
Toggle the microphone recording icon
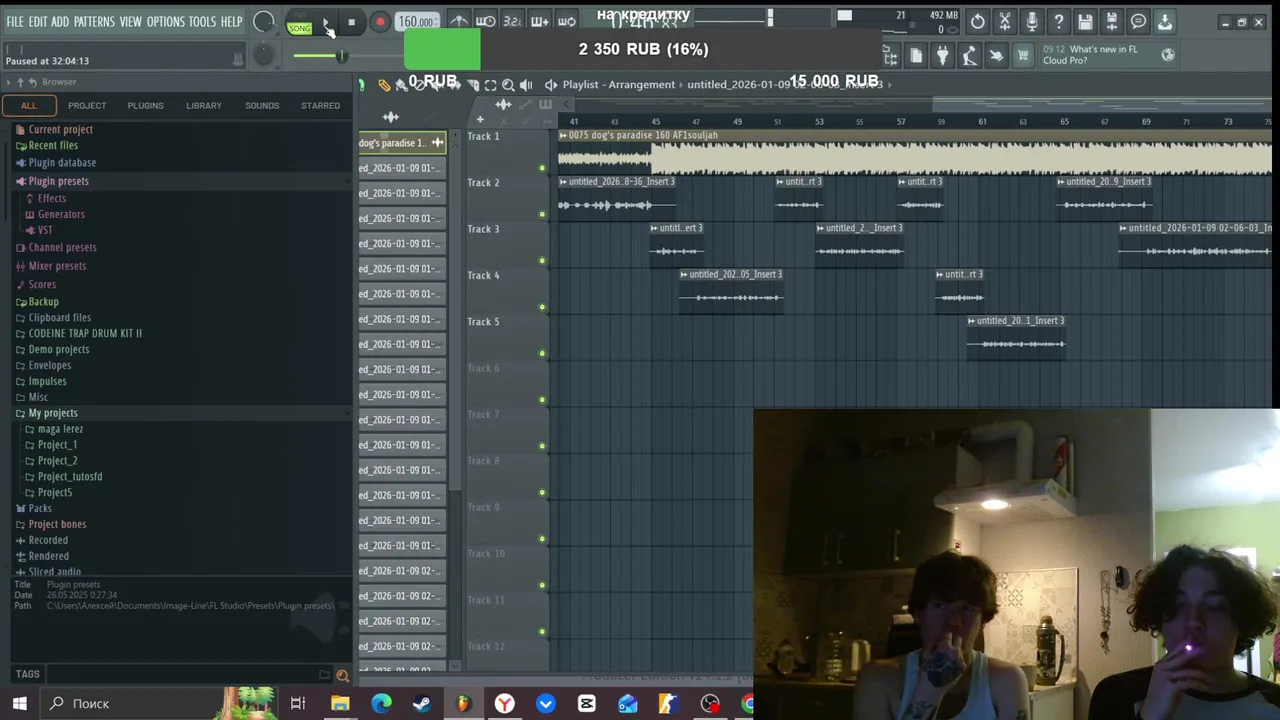tap(1032, 21)
